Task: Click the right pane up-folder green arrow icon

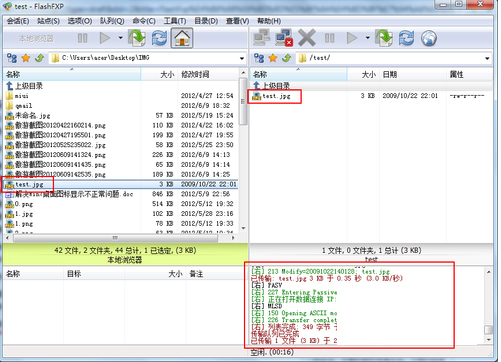Action: [384, 38]
